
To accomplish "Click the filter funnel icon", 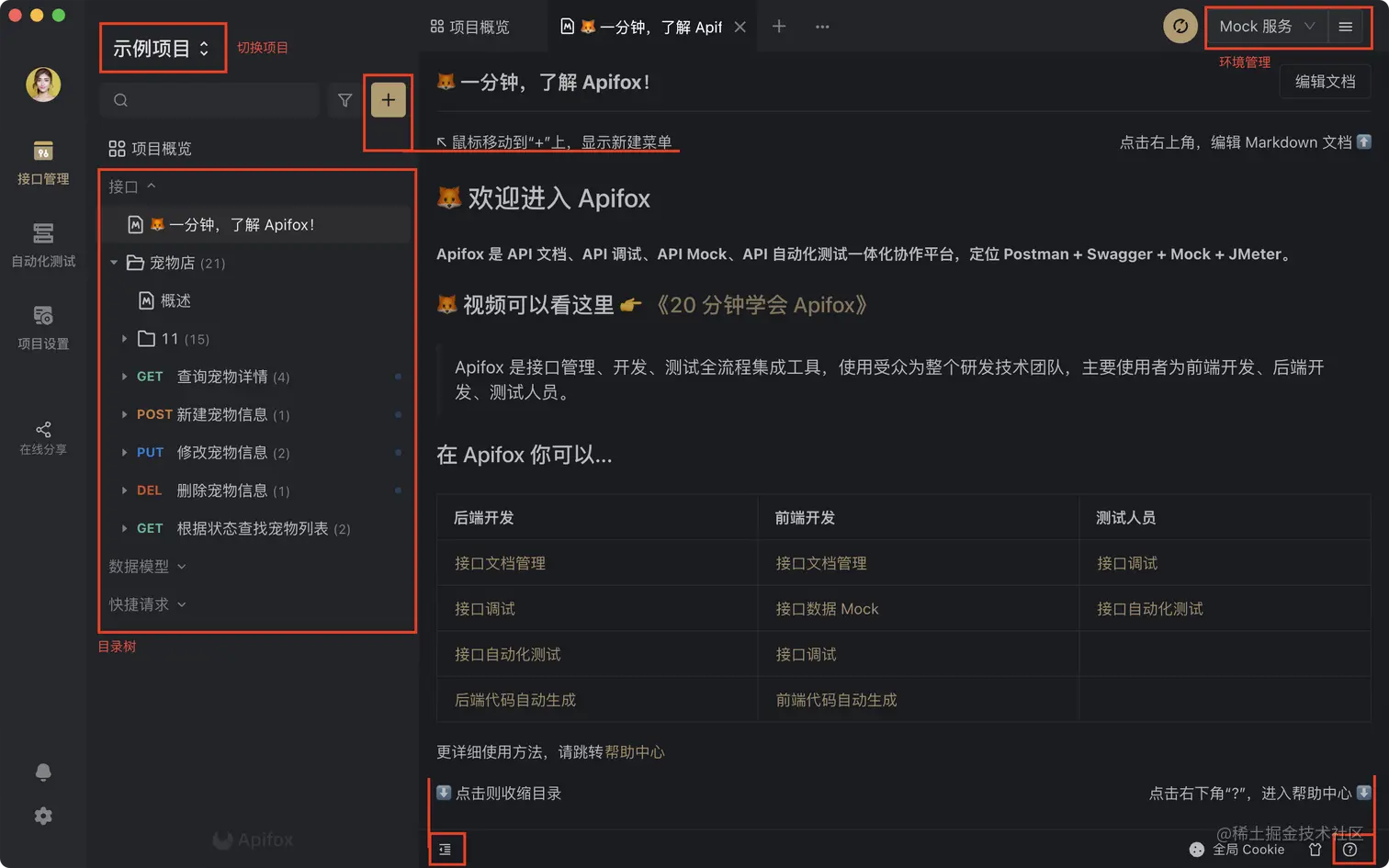I will 344,100.
